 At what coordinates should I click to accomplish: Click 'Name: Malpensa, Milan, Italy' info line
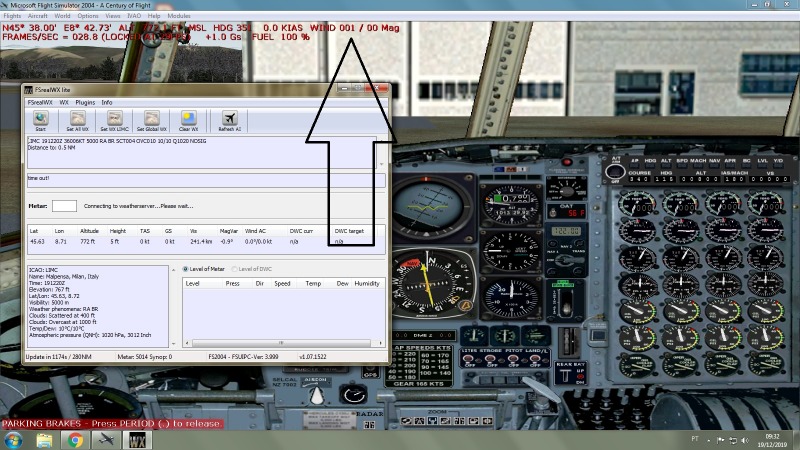click(x=64, y=277)
